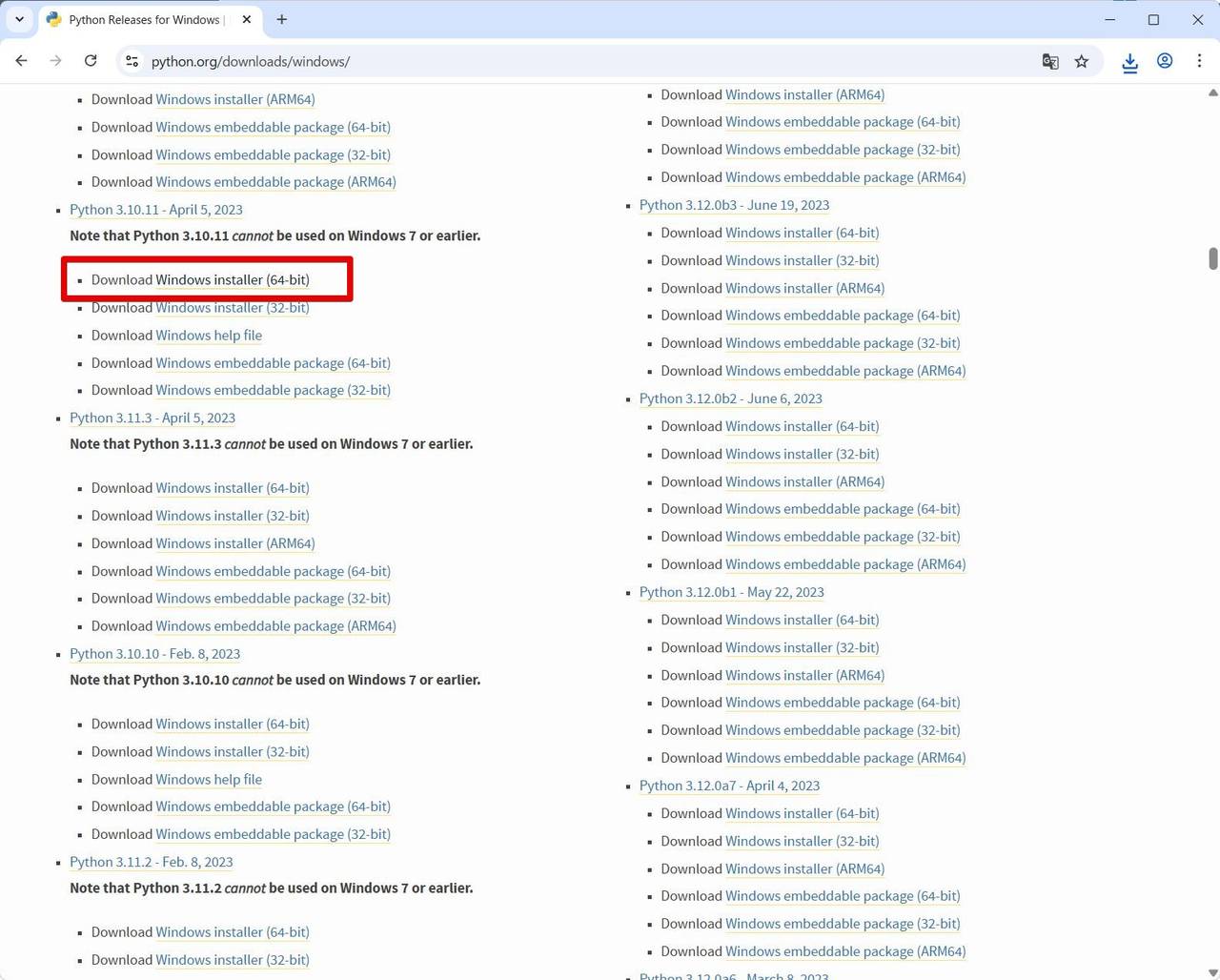Select the Python Releases for Windows tab

click(x=151, y=20)
